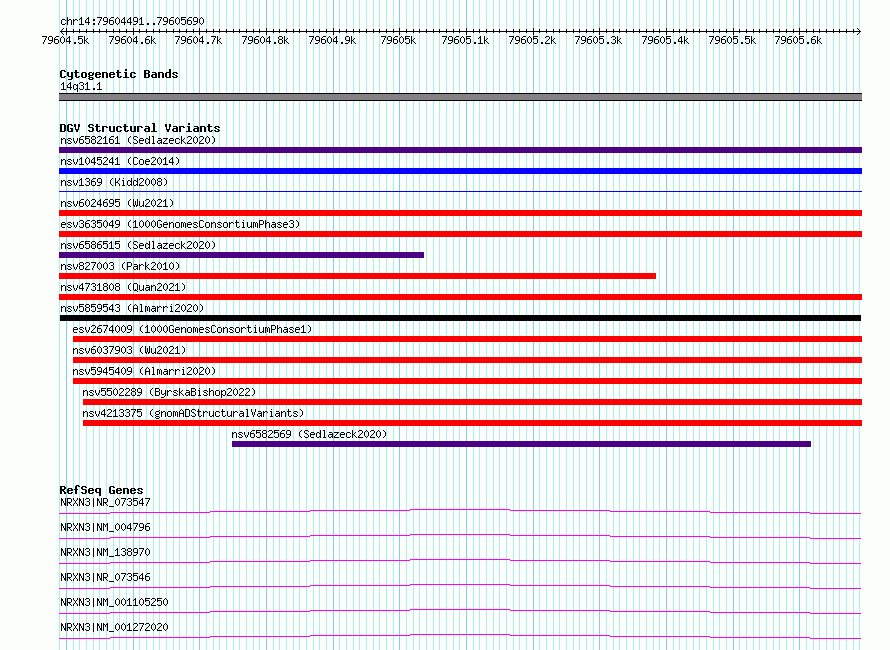Click the red esv3635049 variant bar

tap(460, 234)
